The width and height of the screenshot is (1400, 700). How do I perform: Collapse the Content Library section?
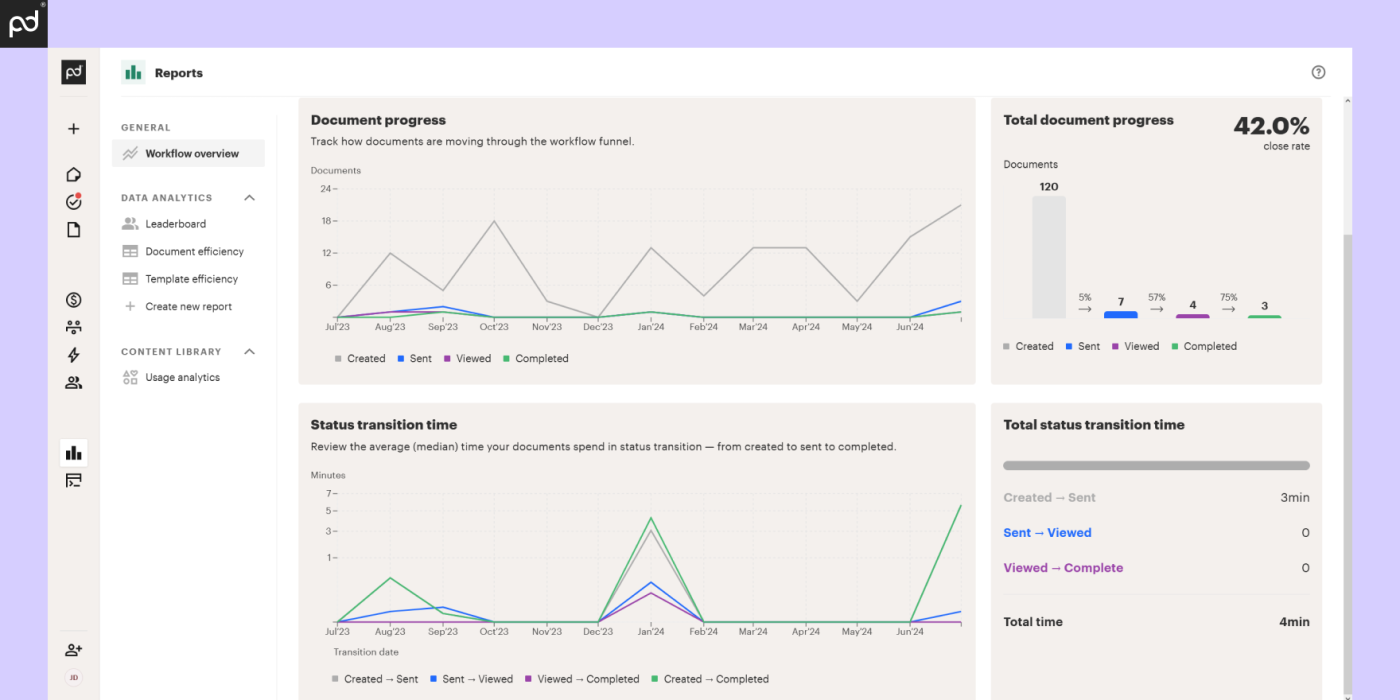[249, 352]
